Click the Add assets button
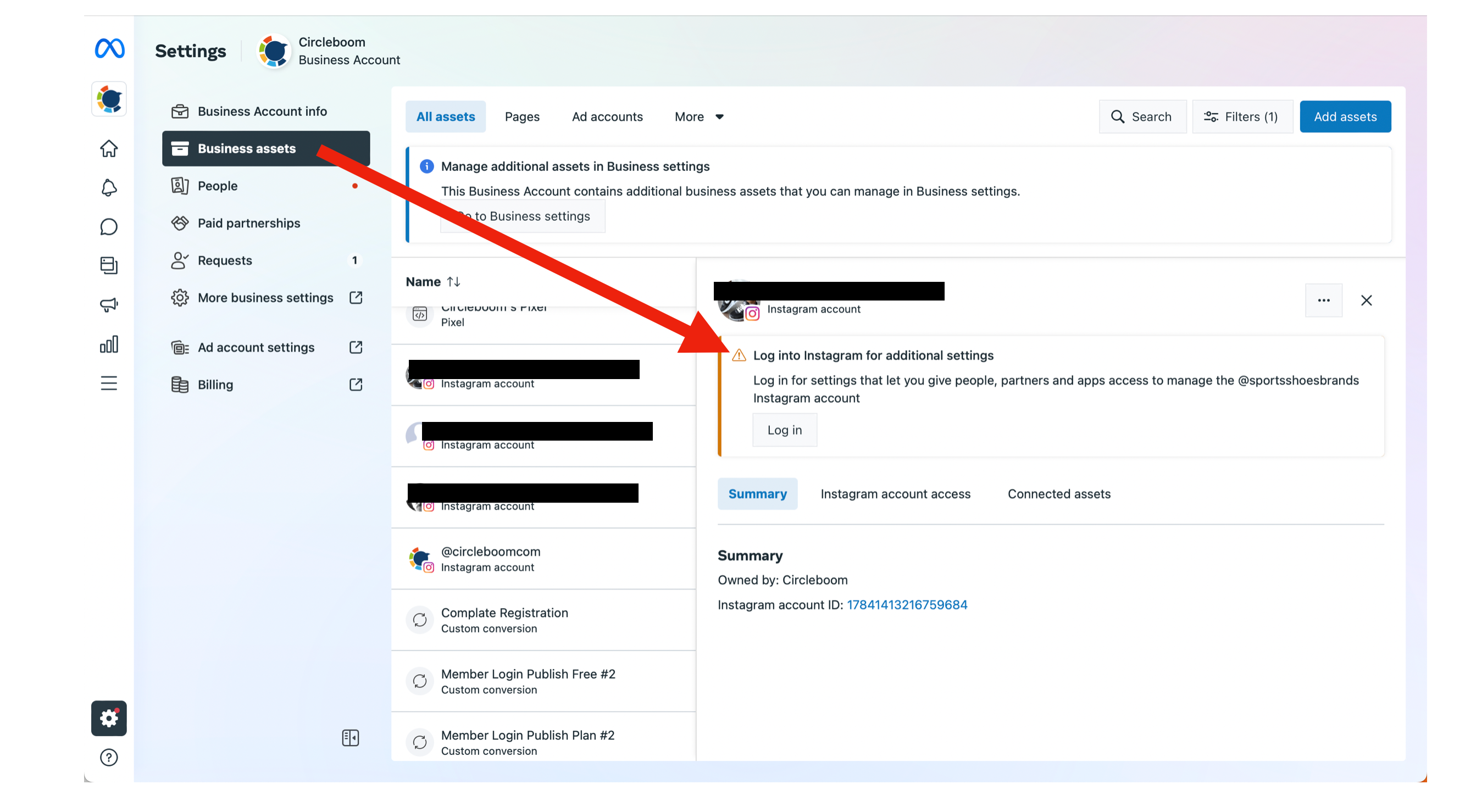The height and width of the screenshot is (812, 1465). 1345,116
